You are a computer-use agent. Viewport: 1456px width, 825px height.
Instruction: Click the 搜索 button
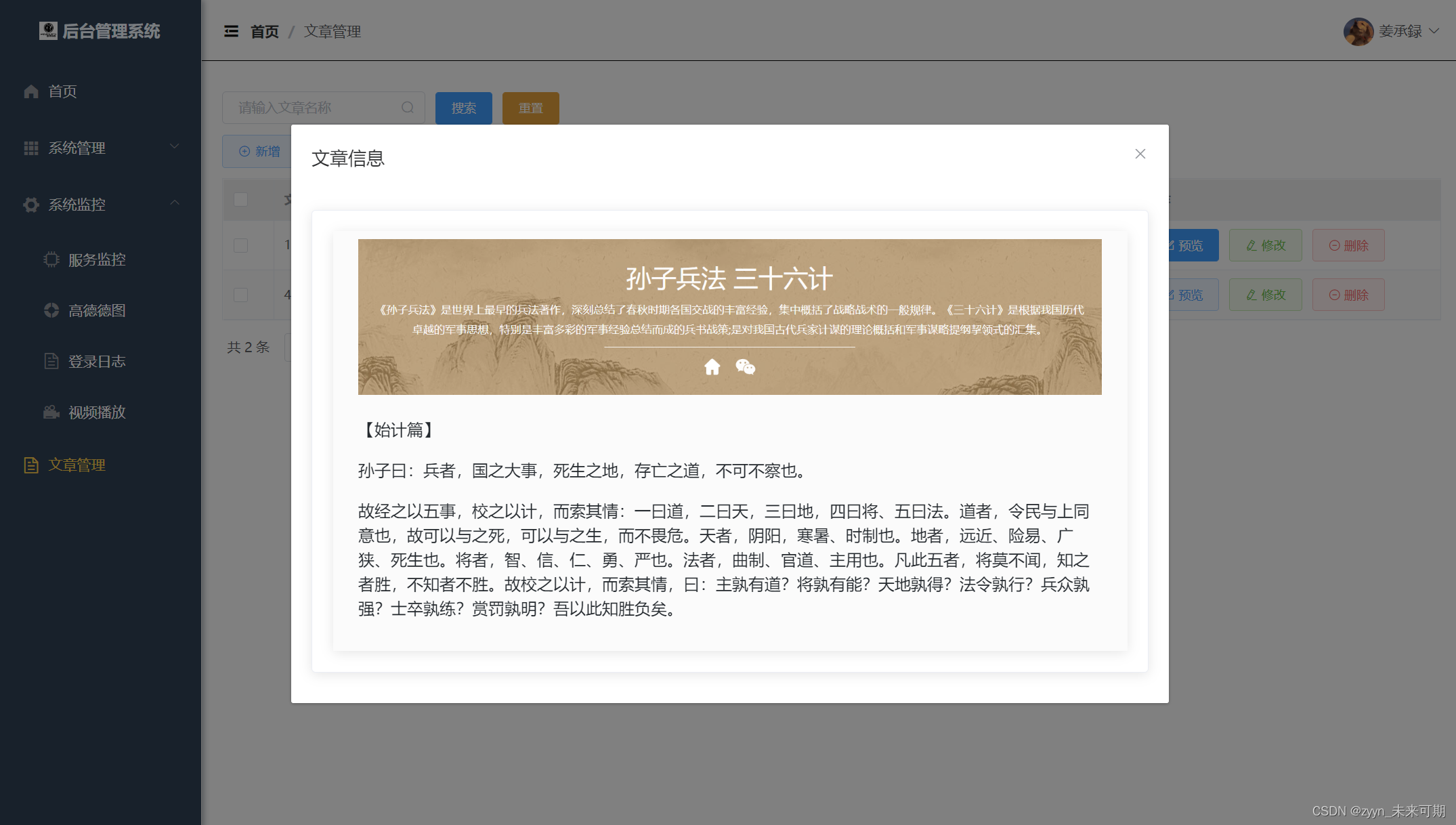[x=463, y=108]
